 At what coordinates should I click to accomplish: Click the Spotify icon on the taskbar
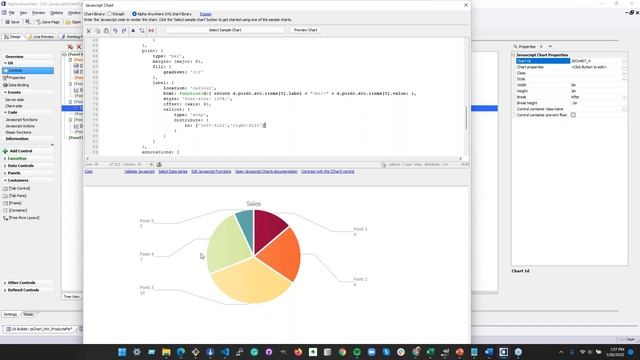pos(357,352)
